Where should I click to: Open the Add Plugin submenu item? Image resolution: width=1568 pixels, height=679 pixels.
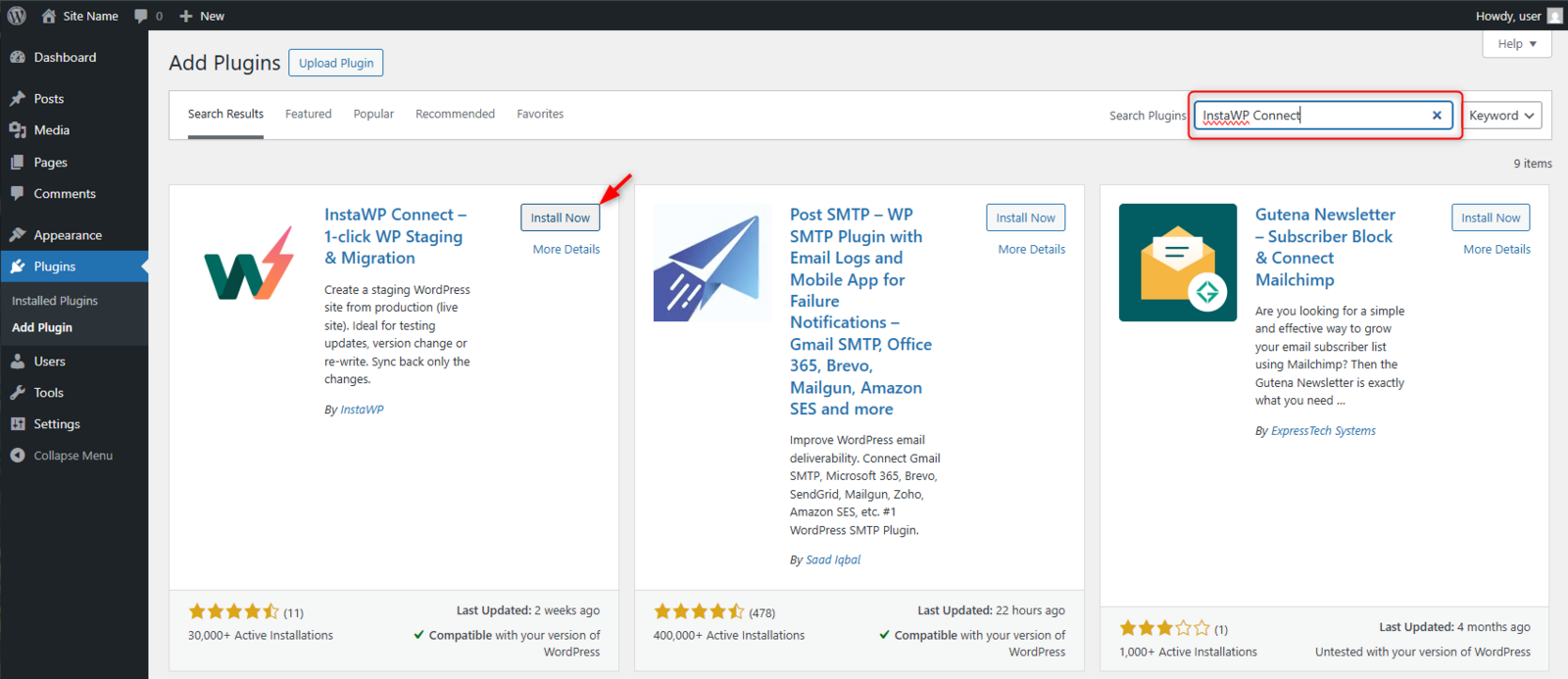tap(42, 328)
